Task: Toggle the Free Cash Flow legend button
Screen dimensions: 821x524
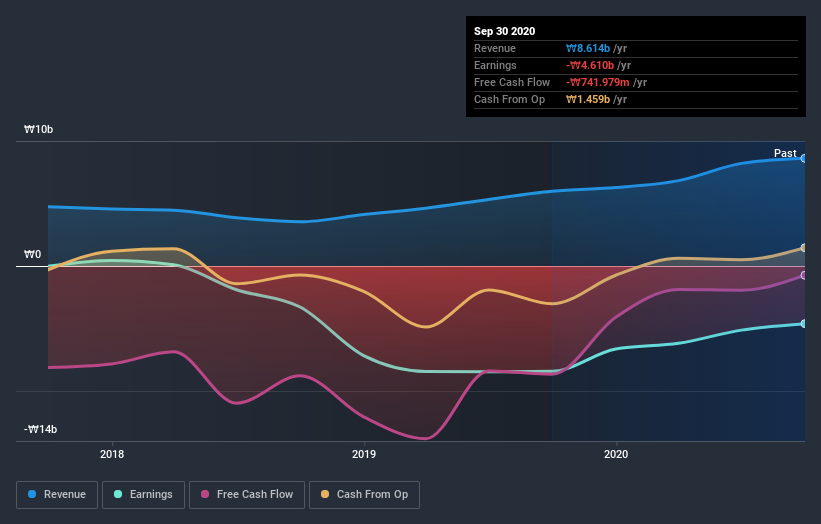Action: click(x=247, y=495)
